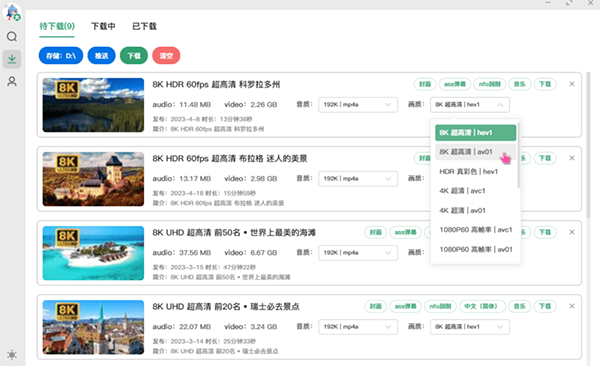
Task: Click the blue 推送 button
Action: (101, 56)
